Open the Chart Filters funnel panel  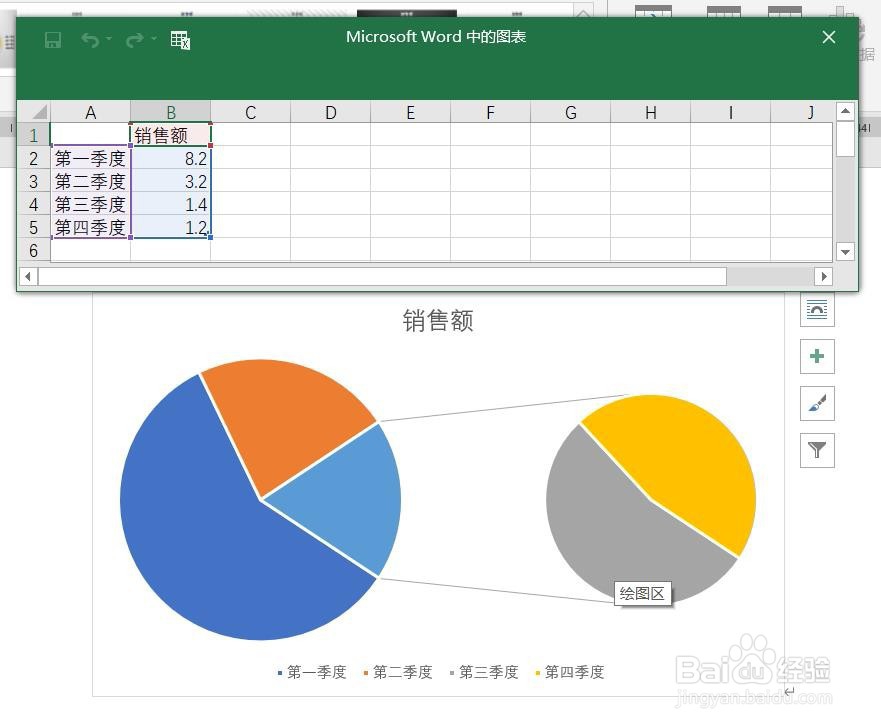[x=817, y=451]
